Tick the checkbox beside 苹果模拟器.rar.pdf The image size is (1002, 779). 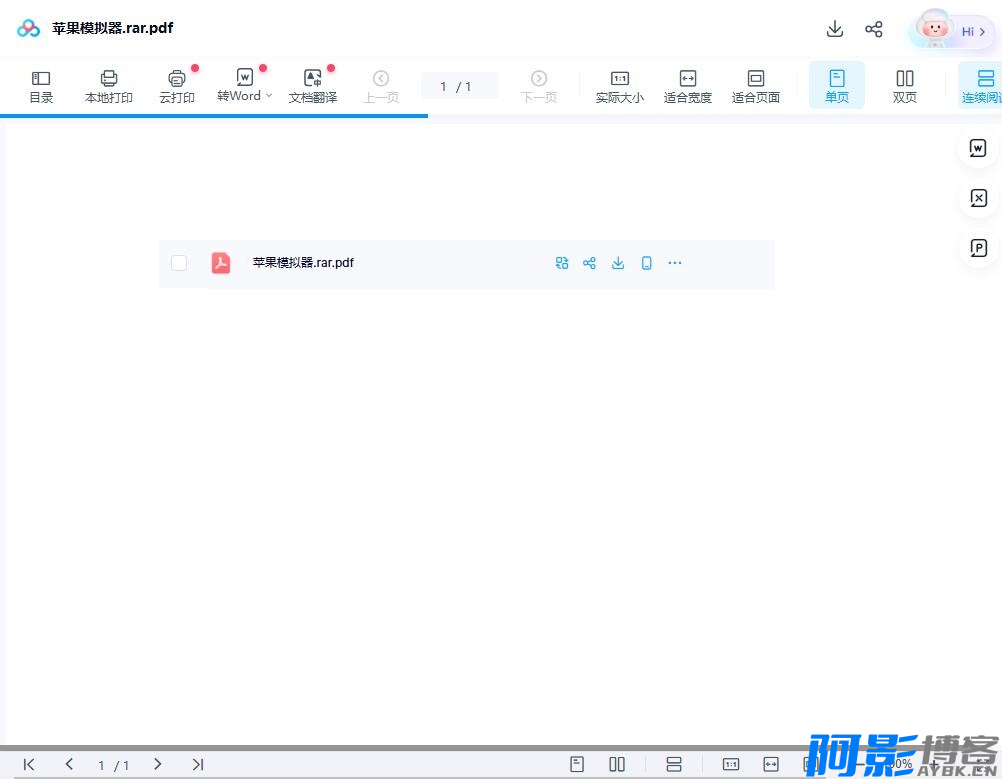(179, 263)
